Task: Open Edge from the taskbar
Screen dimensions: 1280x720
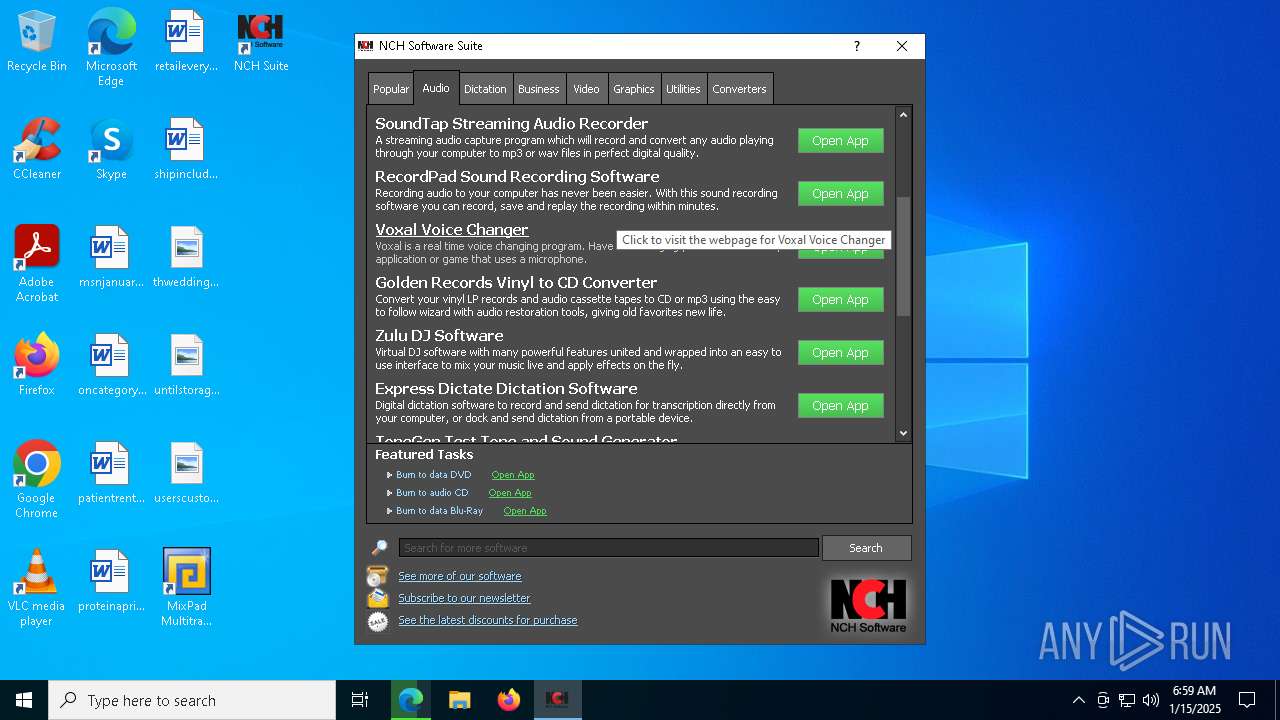Action: pyautogui.click(x=410, y=700)
